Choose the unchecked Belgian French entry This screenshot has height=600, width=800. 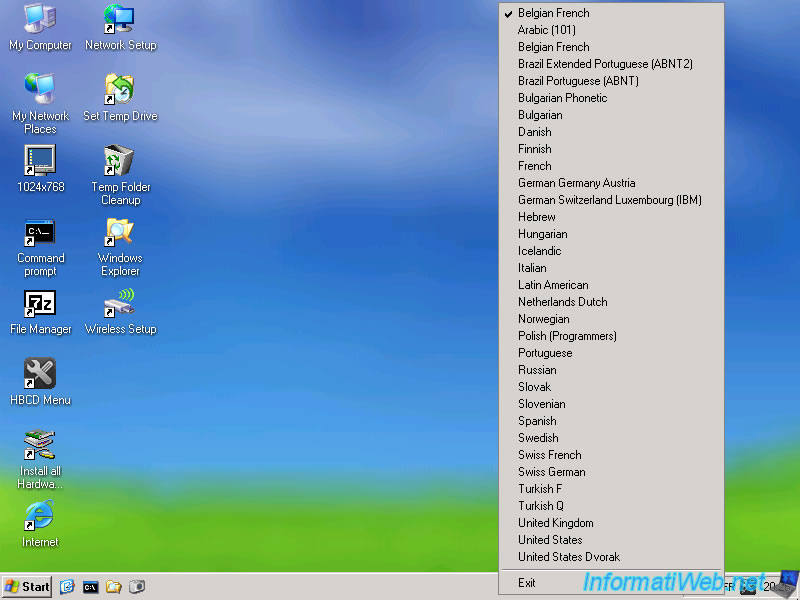pos(611,47)
